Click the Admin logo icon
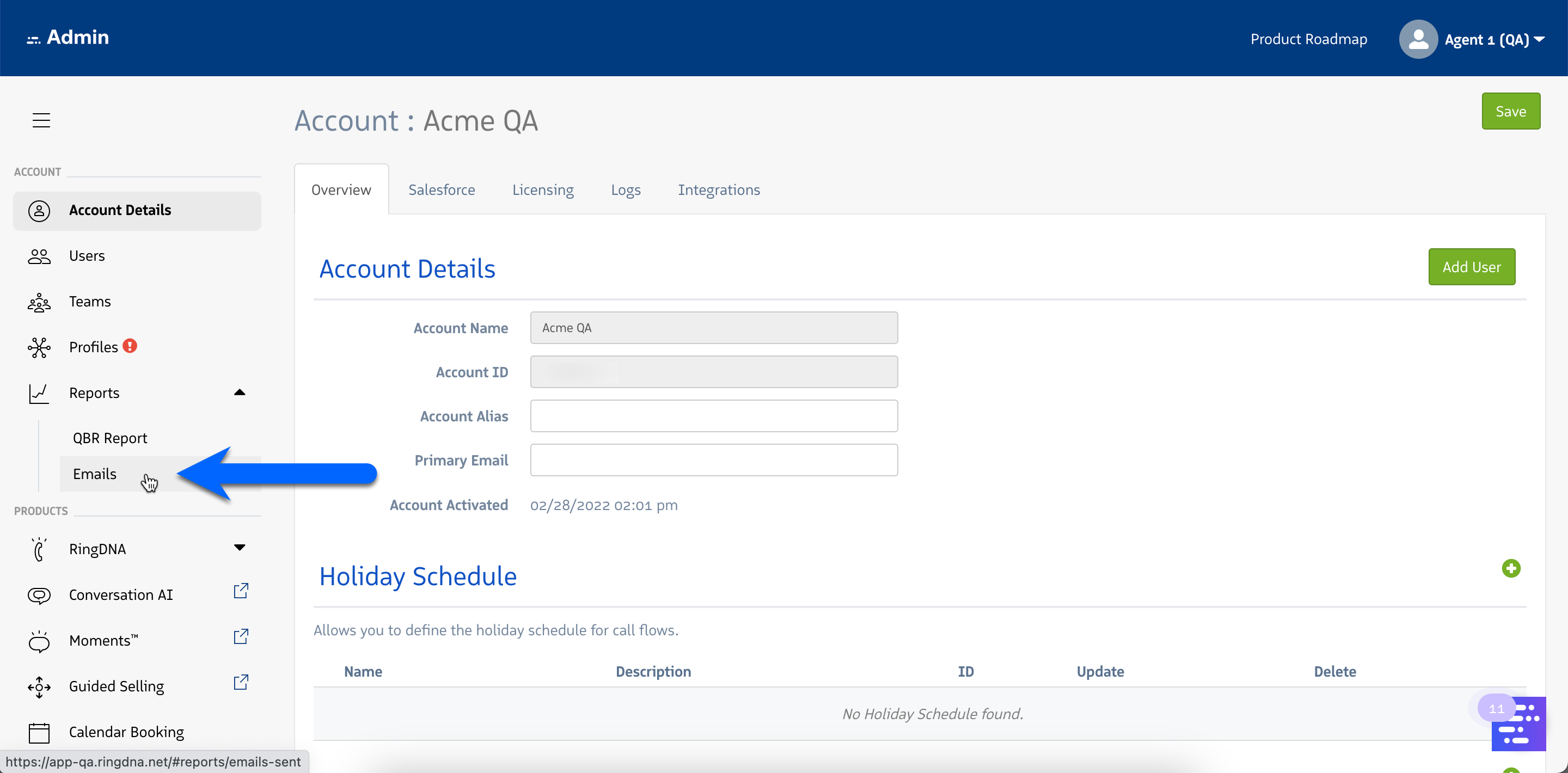This screenshot has height=773, width=1568. (x=33, y=40)
